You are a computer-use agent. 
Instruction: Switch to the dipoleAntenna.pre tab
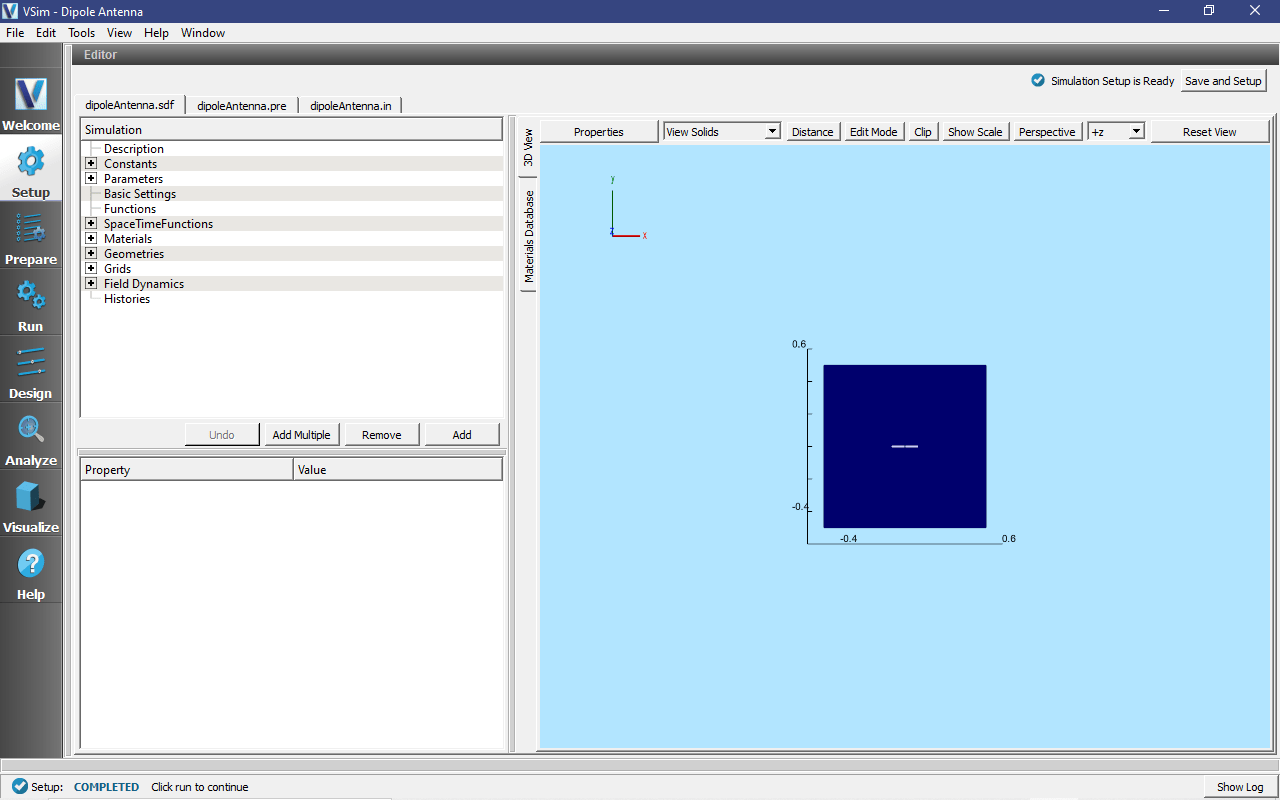[242, 104]
